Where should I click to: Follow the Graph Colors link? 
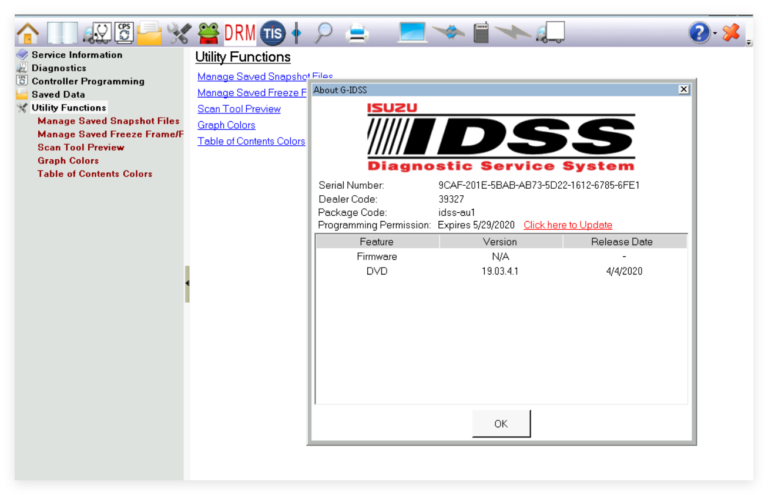tap(226, 125)
